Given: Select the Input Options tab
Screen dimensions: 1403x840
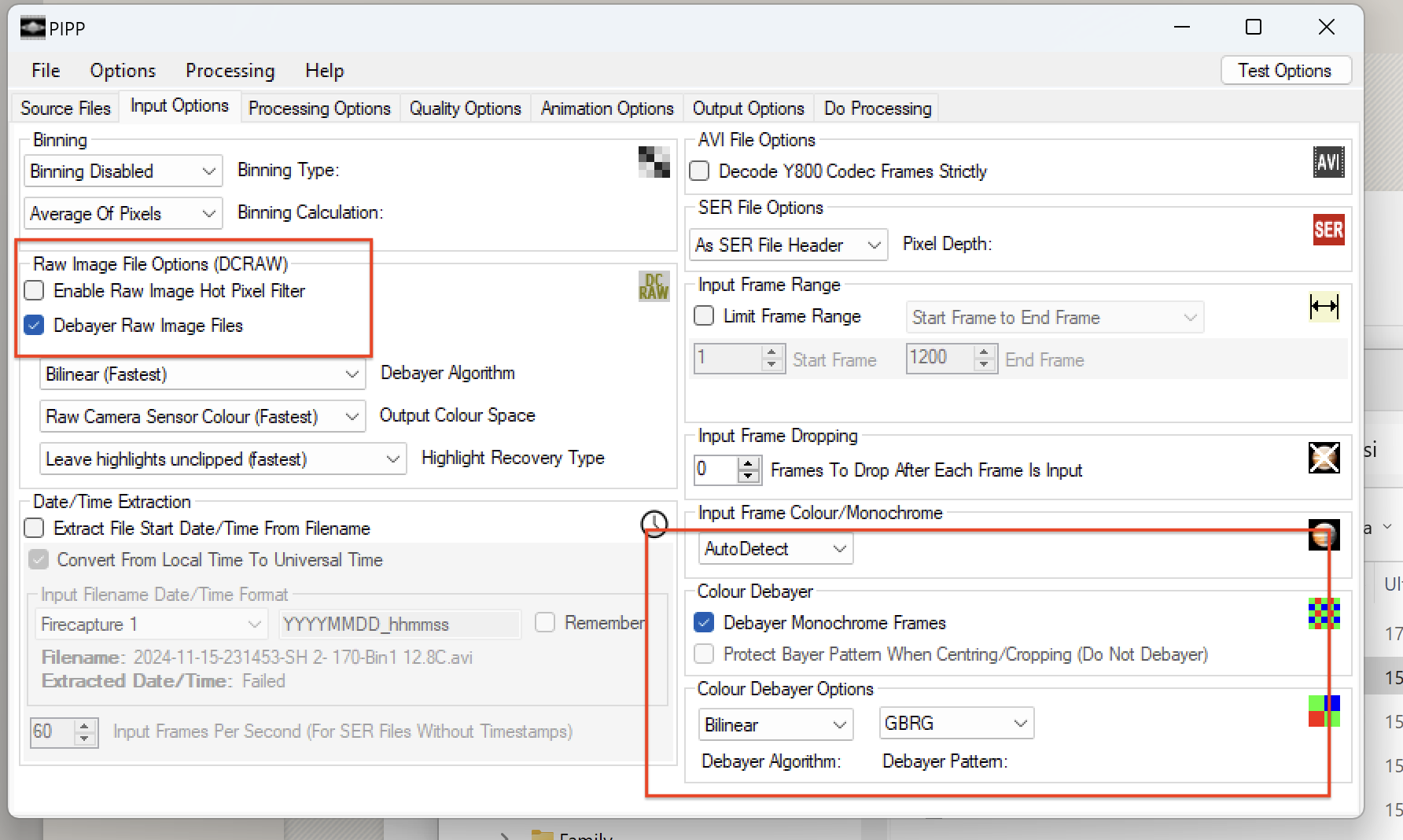Looking at the screenshot, I should (179, 106).
